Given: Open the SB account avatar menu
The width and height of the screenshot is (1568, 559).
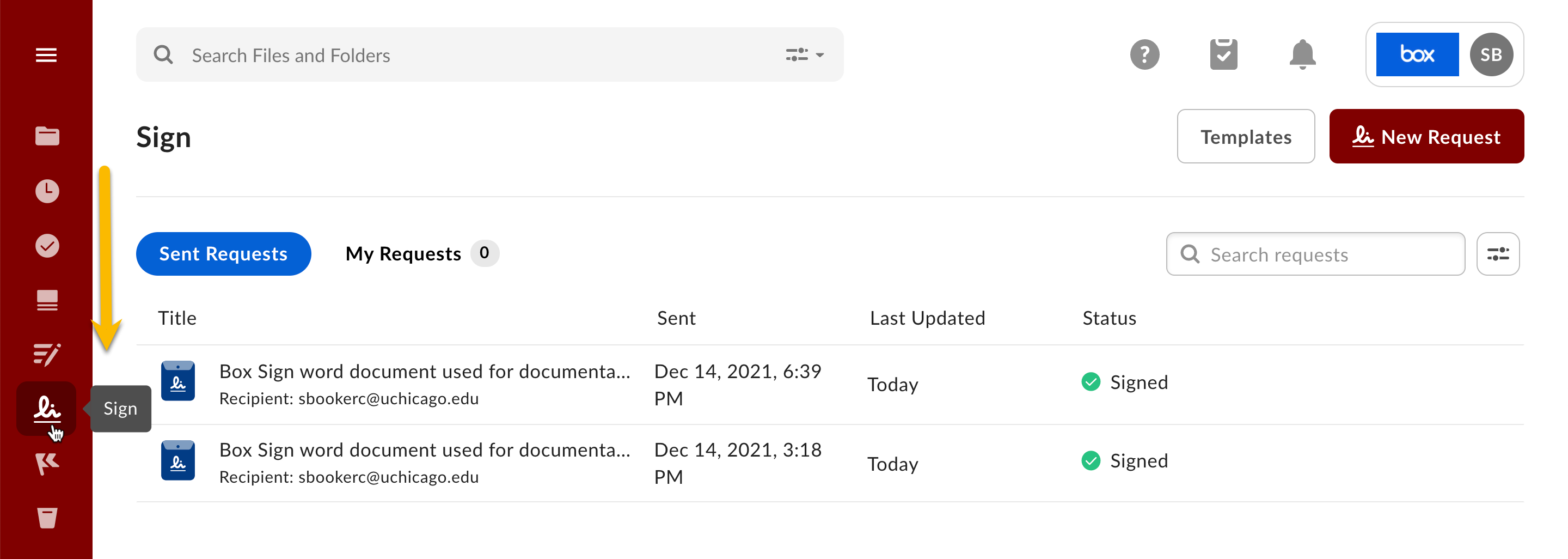Looking at the screenshot, I should point(1491,55).
